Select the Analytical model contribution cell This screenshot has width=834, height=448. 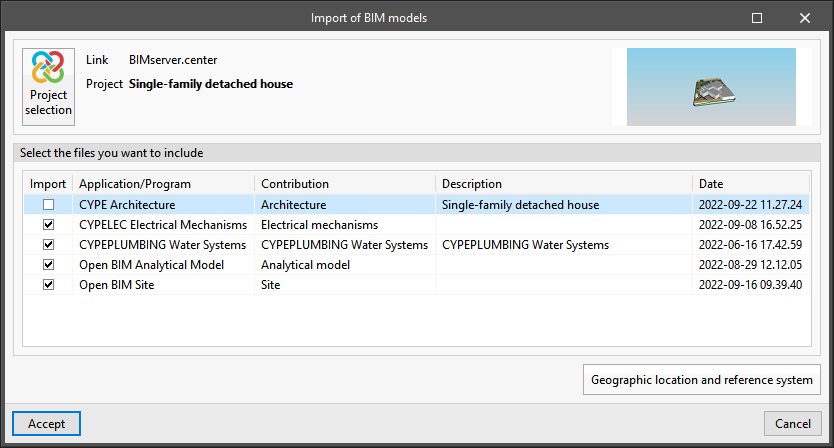point(305,265)
